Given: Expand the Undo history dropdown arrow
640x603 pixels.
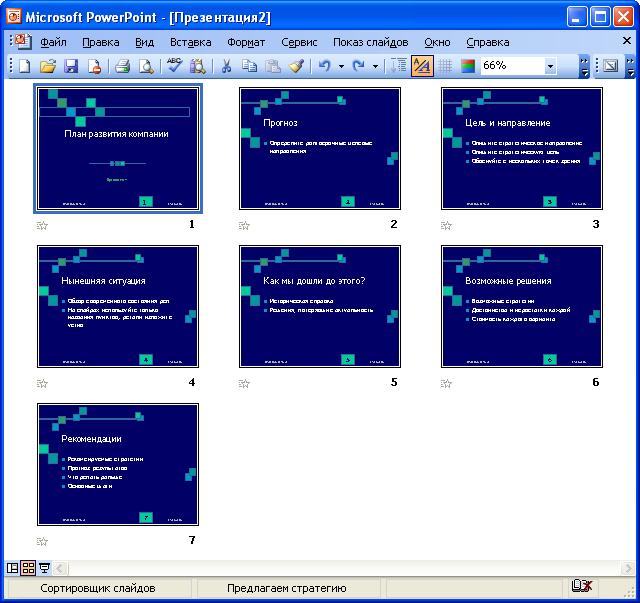Looking at the screenshot, I should [x=341, y=66].
